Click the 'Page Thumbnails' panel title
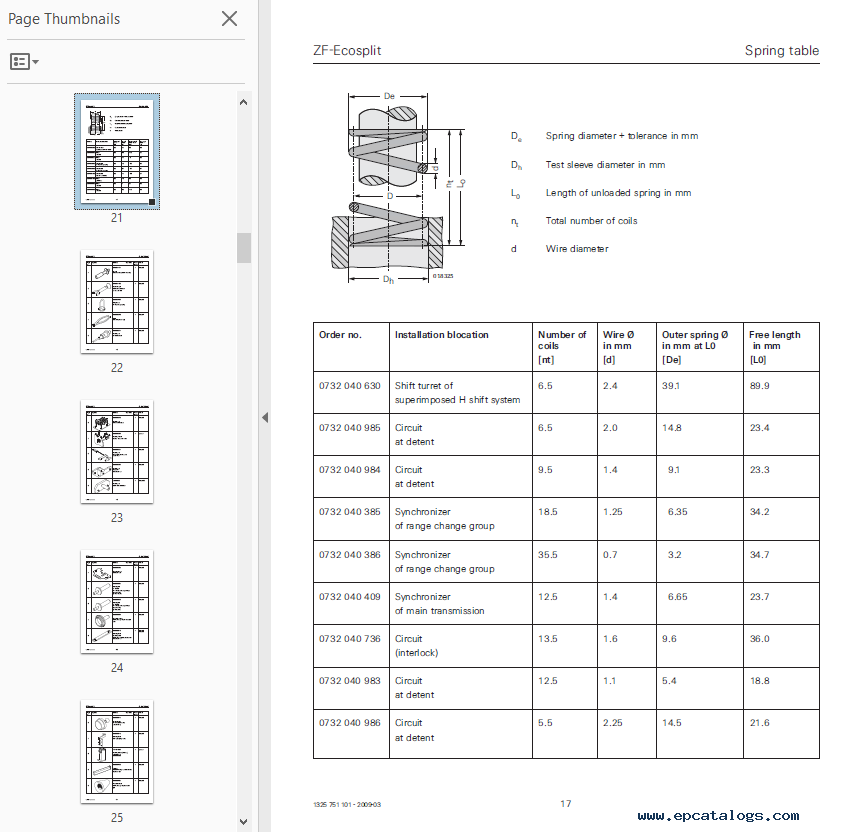The width and height of the screenshot is (850, 832). (64, 19)
